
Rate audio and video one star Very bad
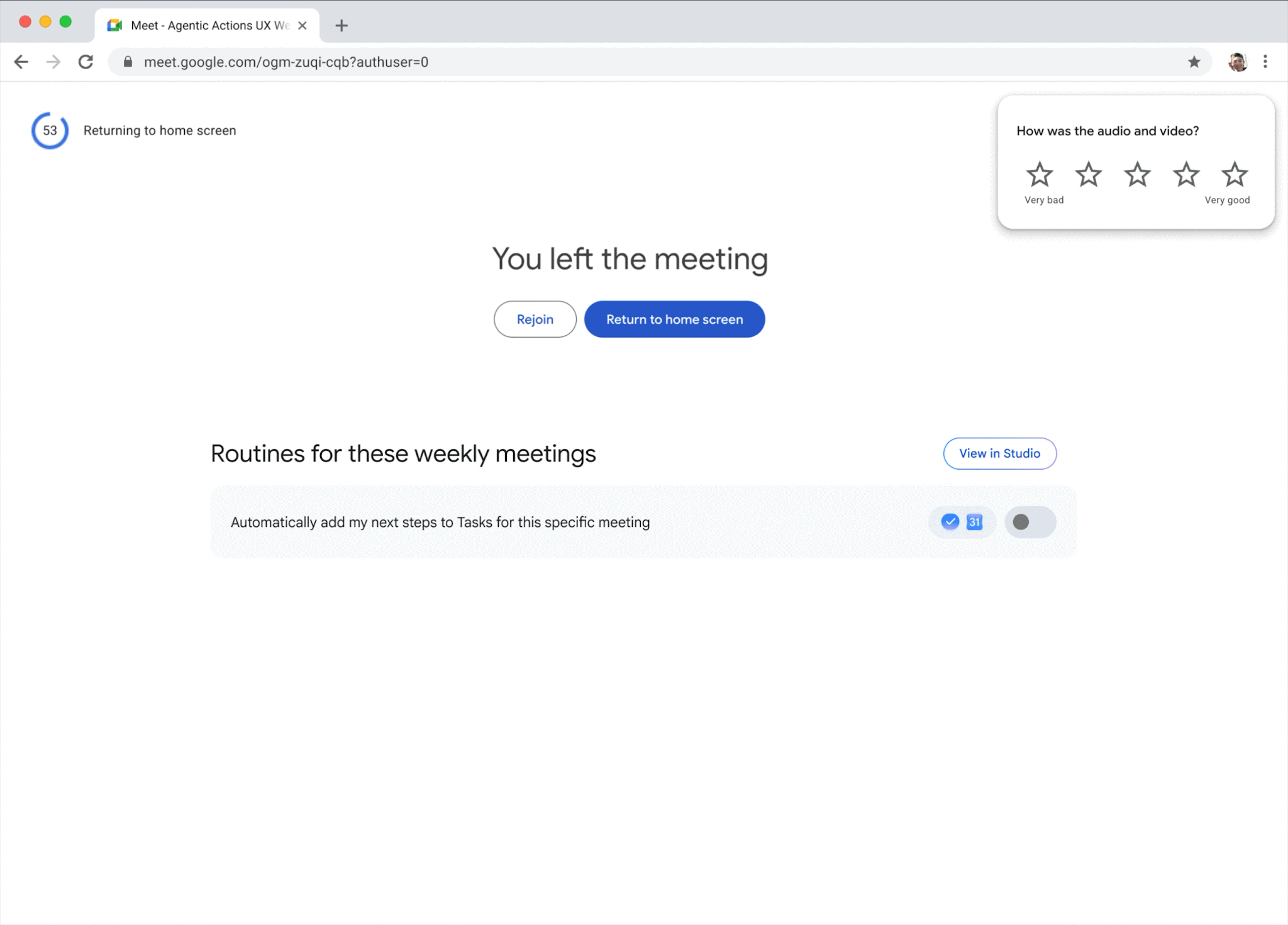(x=1040, y=174)
